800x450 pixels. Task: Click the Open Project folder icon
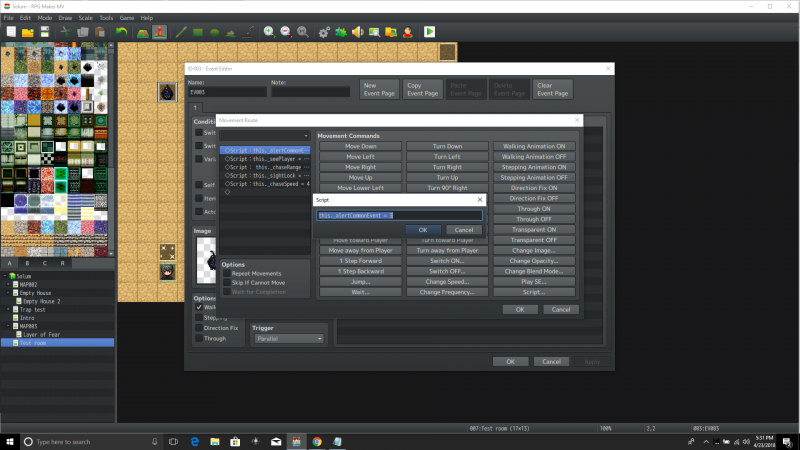pyautogui.click(x=28, y=32)
